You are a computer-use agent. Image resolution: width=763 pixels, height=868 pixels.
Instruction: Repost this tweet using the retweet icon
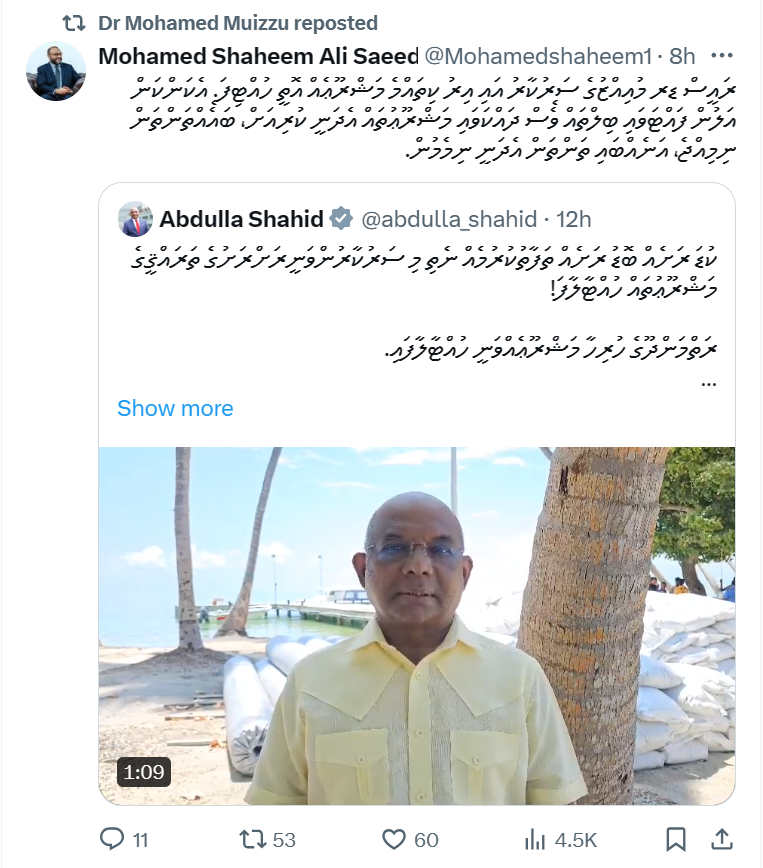[x=252, y=839]
